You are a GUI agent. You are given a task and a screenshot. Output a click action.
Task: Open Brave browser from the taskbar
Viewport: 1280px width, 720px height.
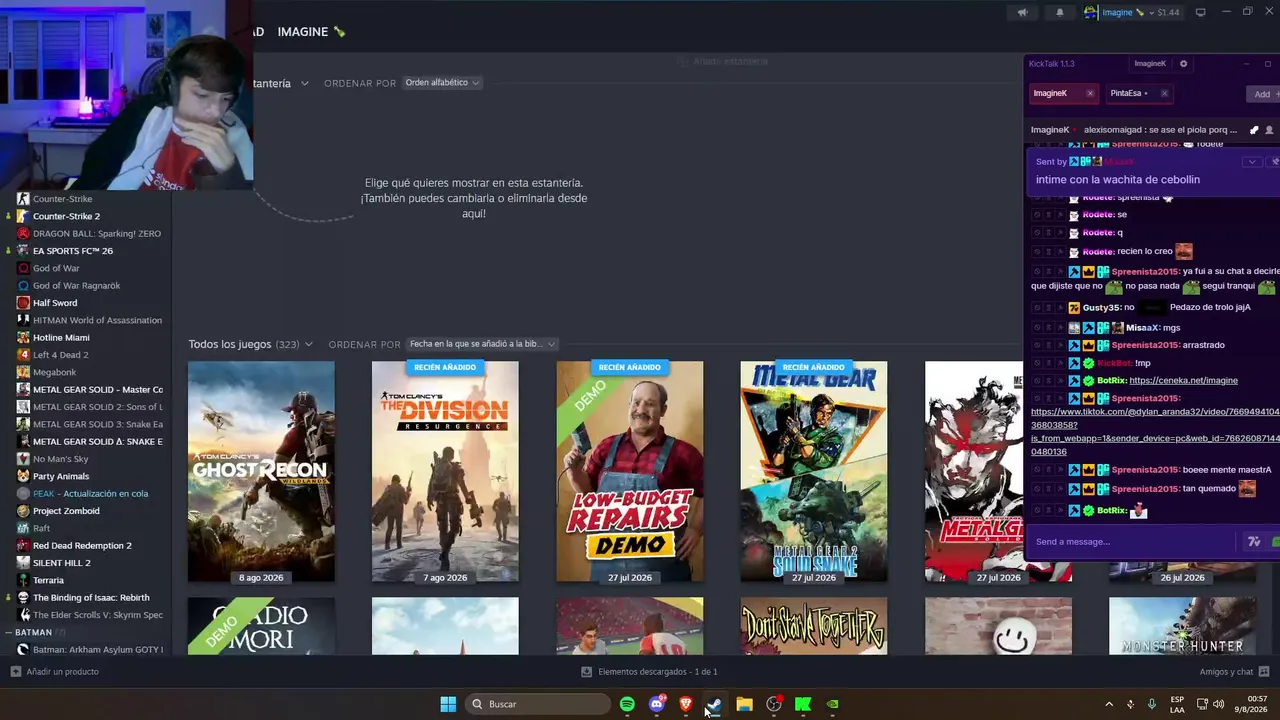click(686, 704)
